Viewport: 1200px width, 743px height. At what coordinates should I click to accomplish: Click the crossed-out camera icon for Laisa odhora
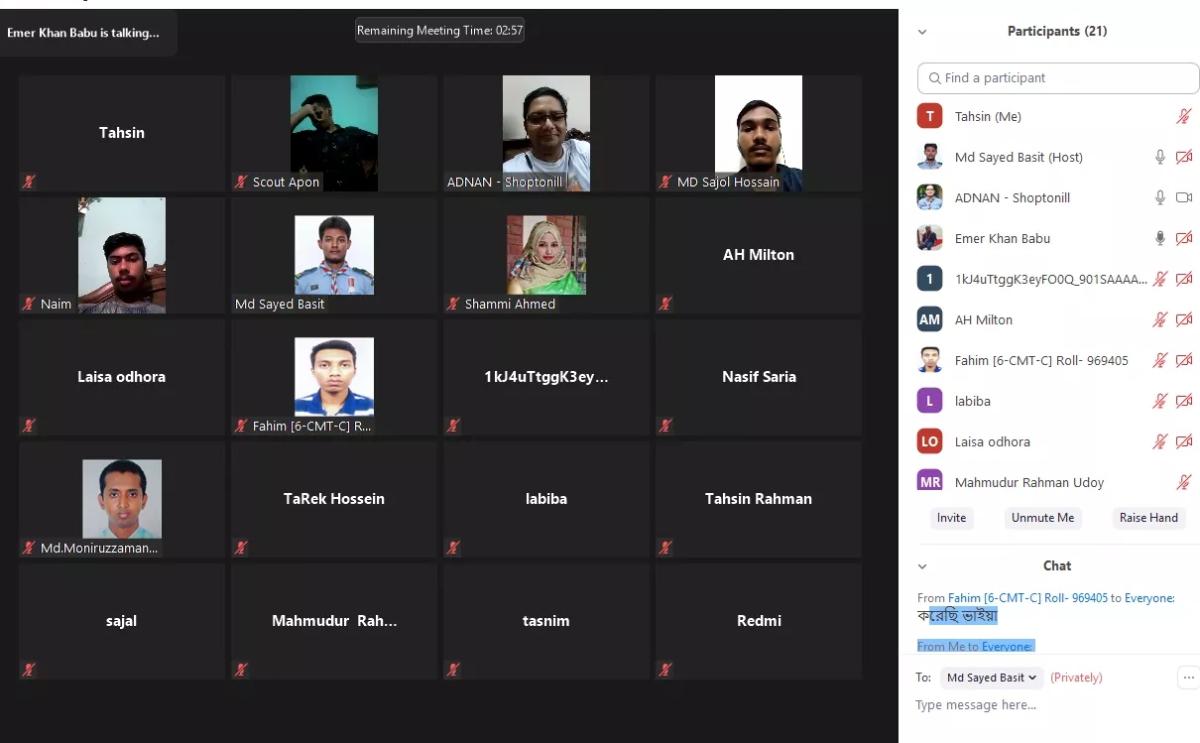1184,442
